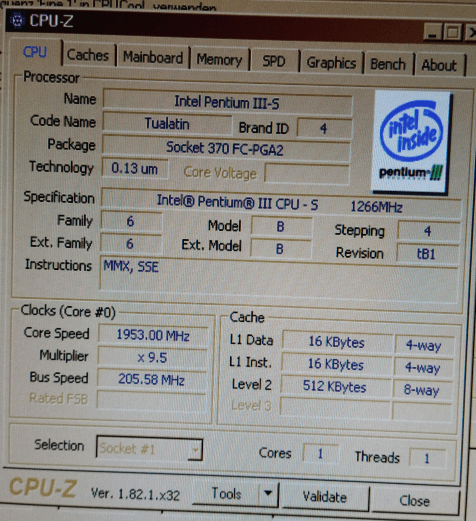Click the Ext. Family value 6
The width and height of the screenshot is (476, 521).
click(x=130, y=243)
